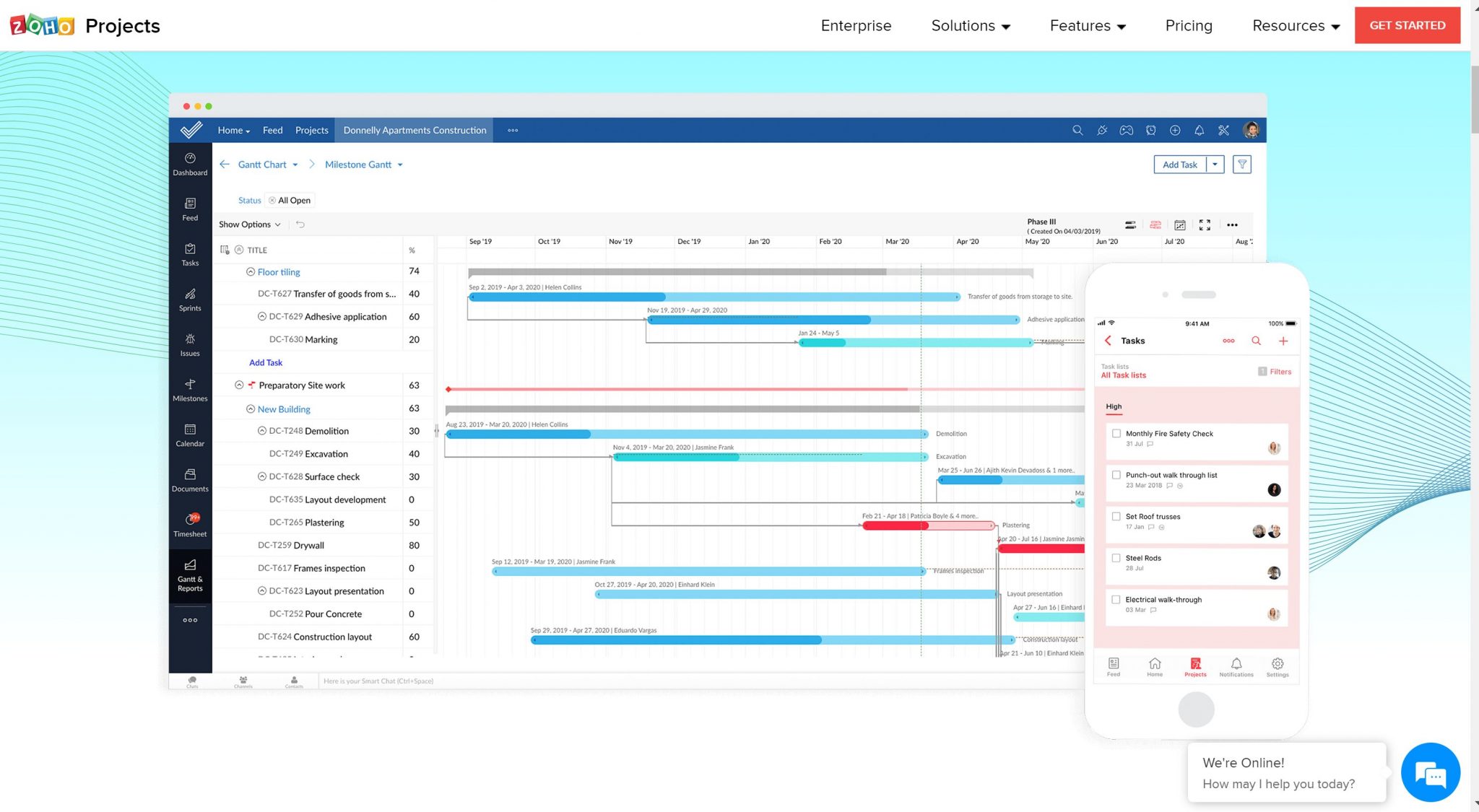Screen dimensions: 1479x812
Task: Open the Enterprise page
Action: [856, 26]
